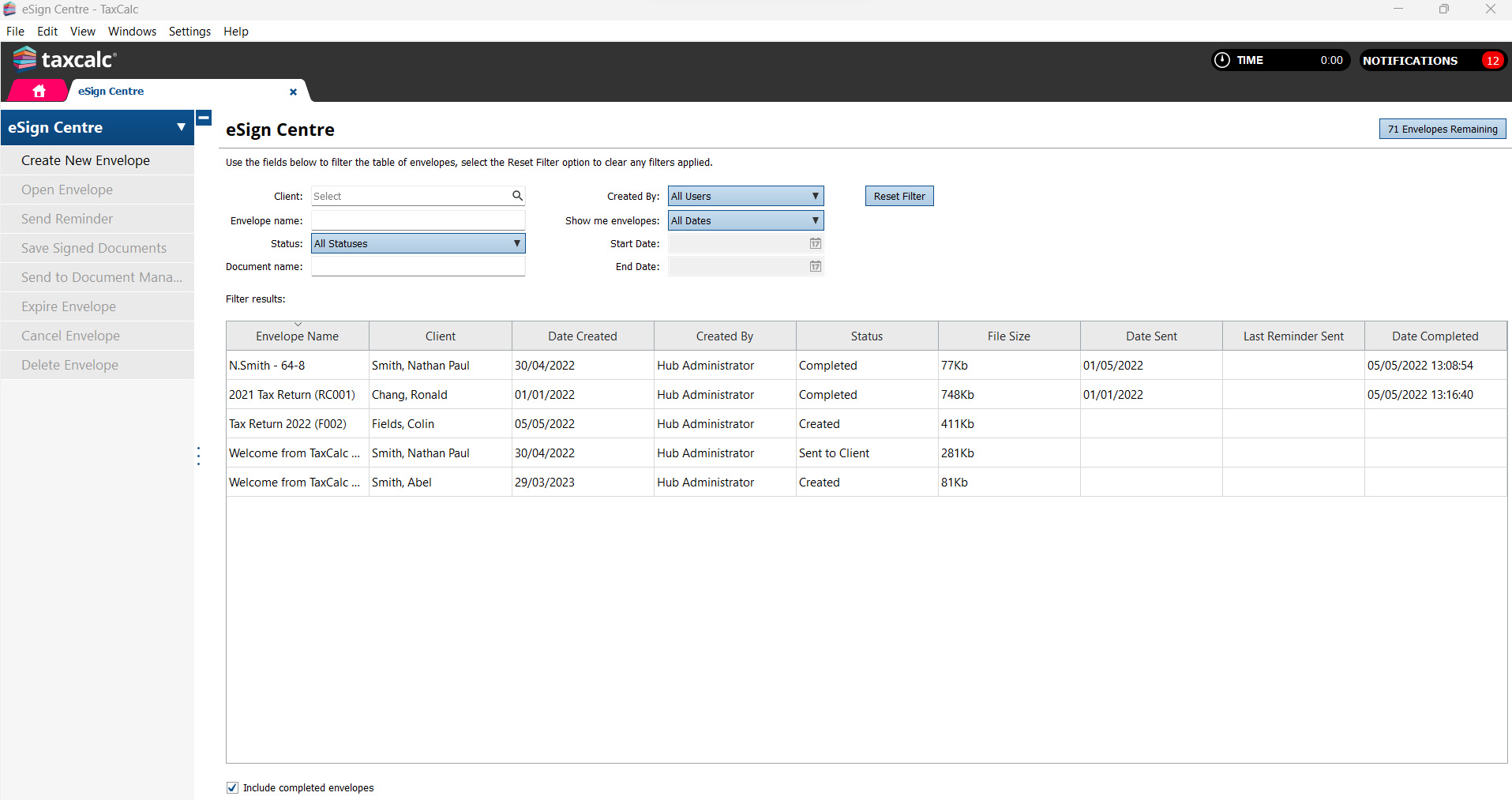This screenshot has width=1512, height=800.
Task: Open the Start Date calendar picker
Action: coord(815,243)
